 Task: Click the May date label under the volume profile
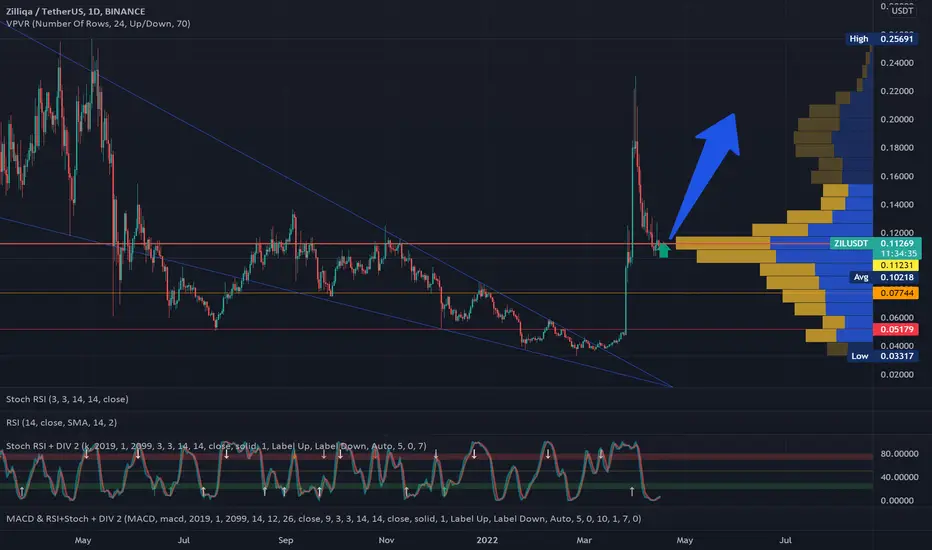coord(685,540)
